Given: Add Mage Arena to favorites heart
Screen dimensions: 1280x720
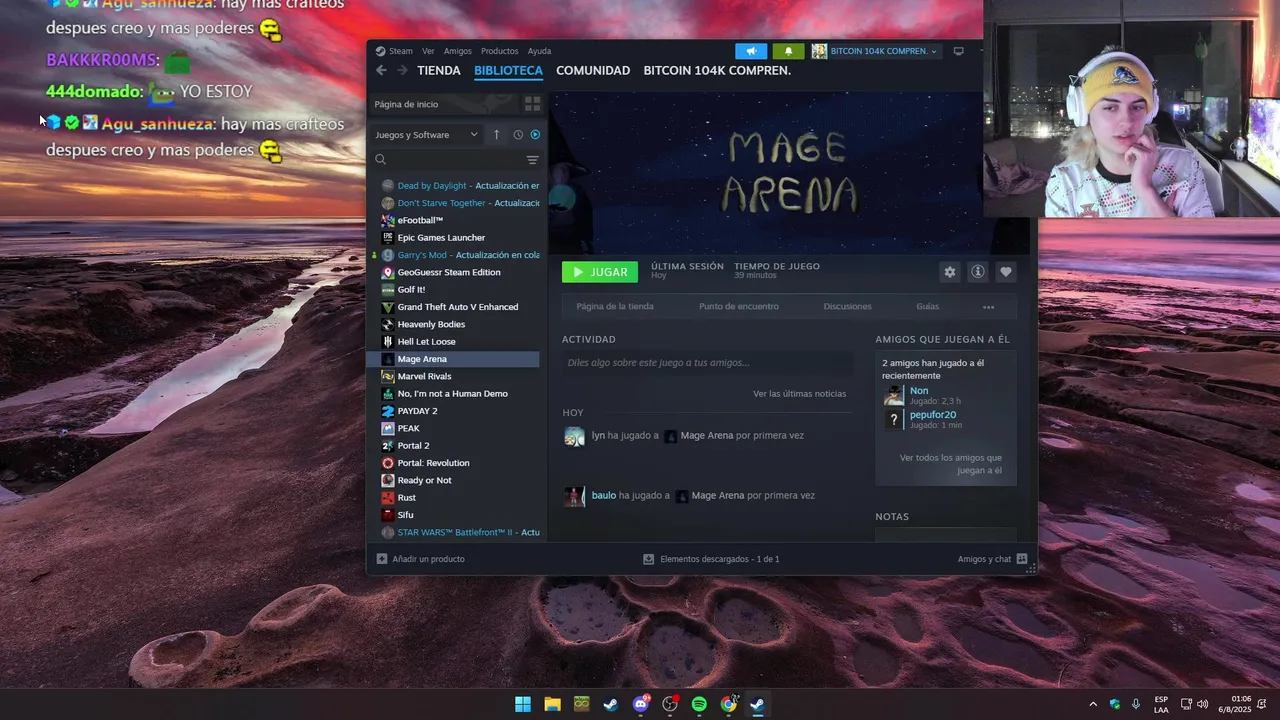Looking at the screenshot, I should [1006, 272].
